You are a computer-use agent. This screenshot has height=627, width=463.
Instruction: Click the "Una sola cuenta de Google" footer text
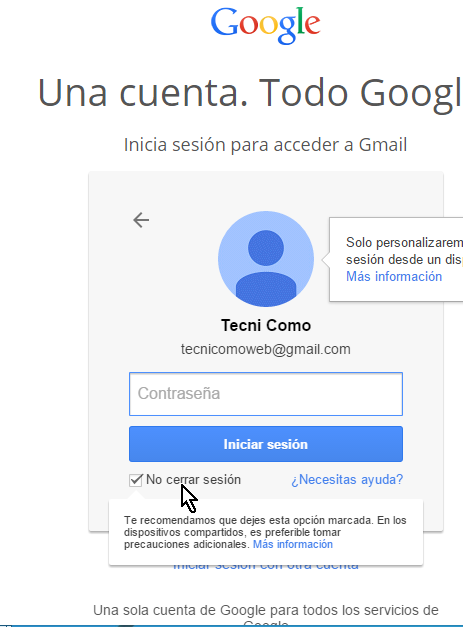pyautogui.click(x=266, y=614)
